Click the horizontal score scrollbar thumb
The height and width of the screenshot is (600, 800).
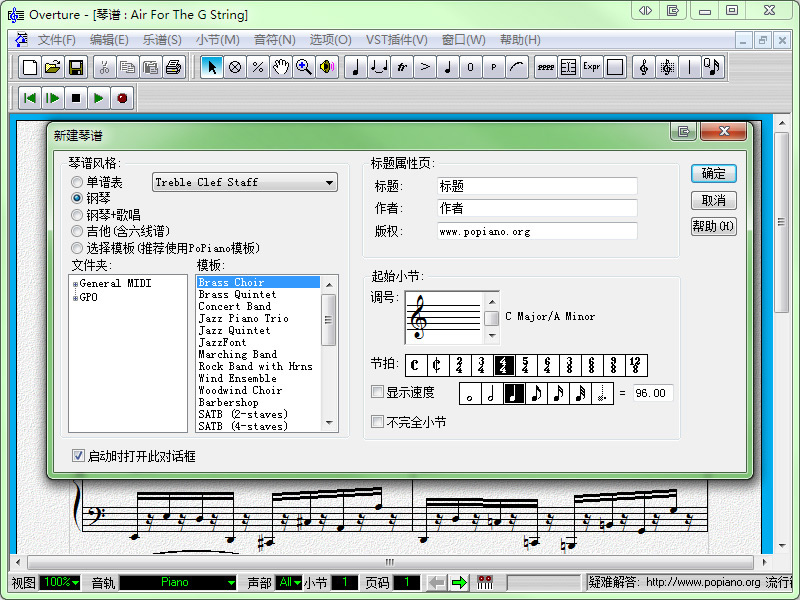(390, 562)
